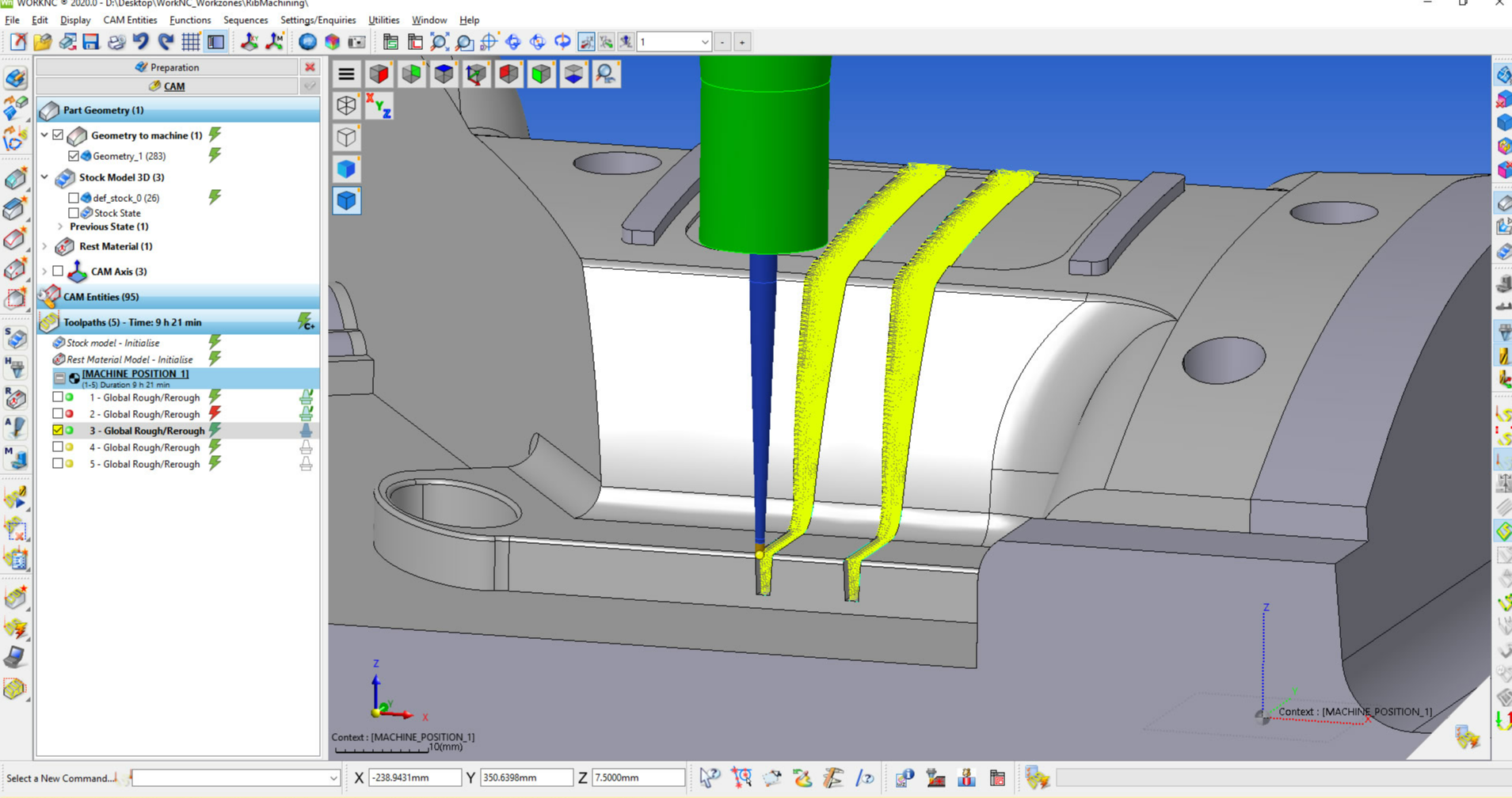This screenshot has width=1512, height=798.
Task: Click the red X close panel button
Action: tap(310, 67)
